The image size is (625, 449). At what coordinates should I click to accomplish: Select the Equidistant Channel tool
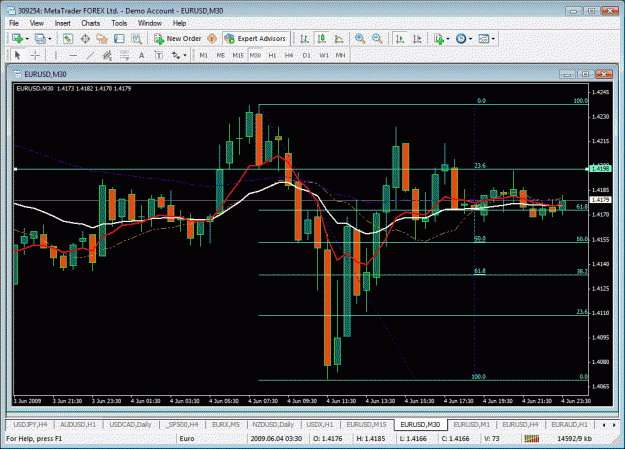[x=107, y=55]
